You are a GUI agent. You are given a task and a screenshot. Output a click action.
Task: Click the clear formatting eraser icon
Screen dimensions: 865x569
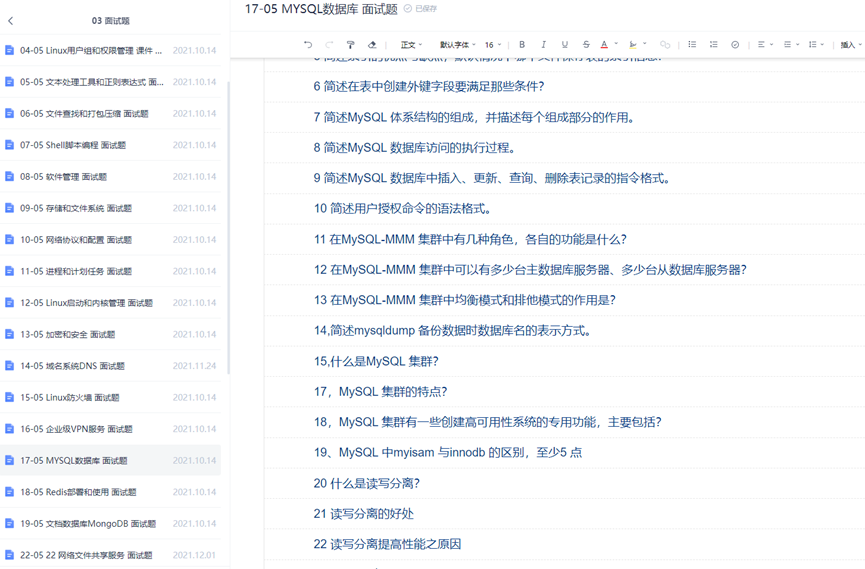tap(372, 45)
